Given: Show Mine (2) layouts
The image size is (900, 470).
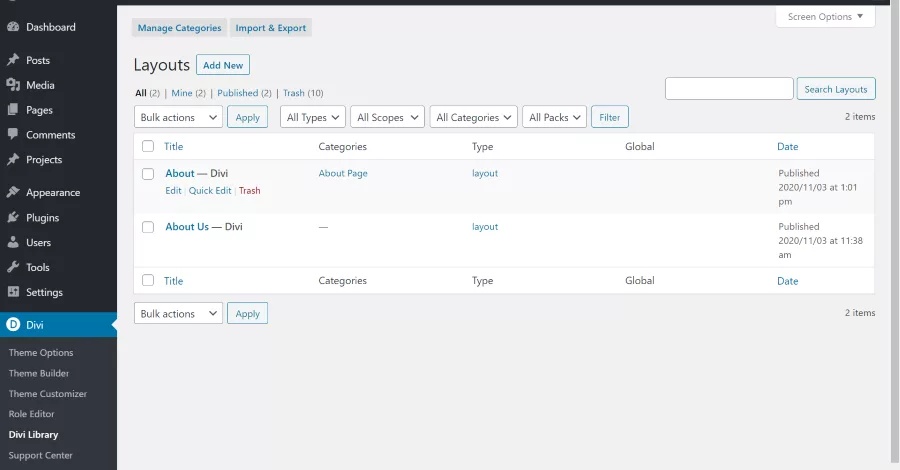Looking at the screenshot, I should click(x=188, y=93).
